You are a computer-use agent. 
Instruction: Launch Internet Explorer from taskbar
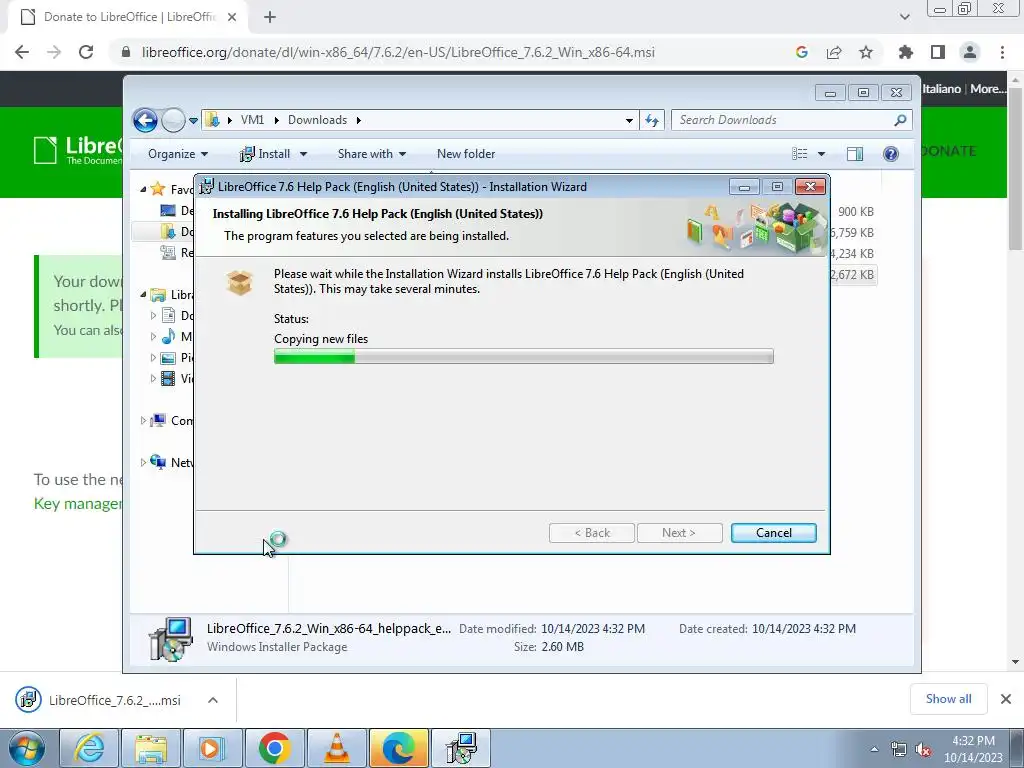pyautogui.click(x=89, y=748)
